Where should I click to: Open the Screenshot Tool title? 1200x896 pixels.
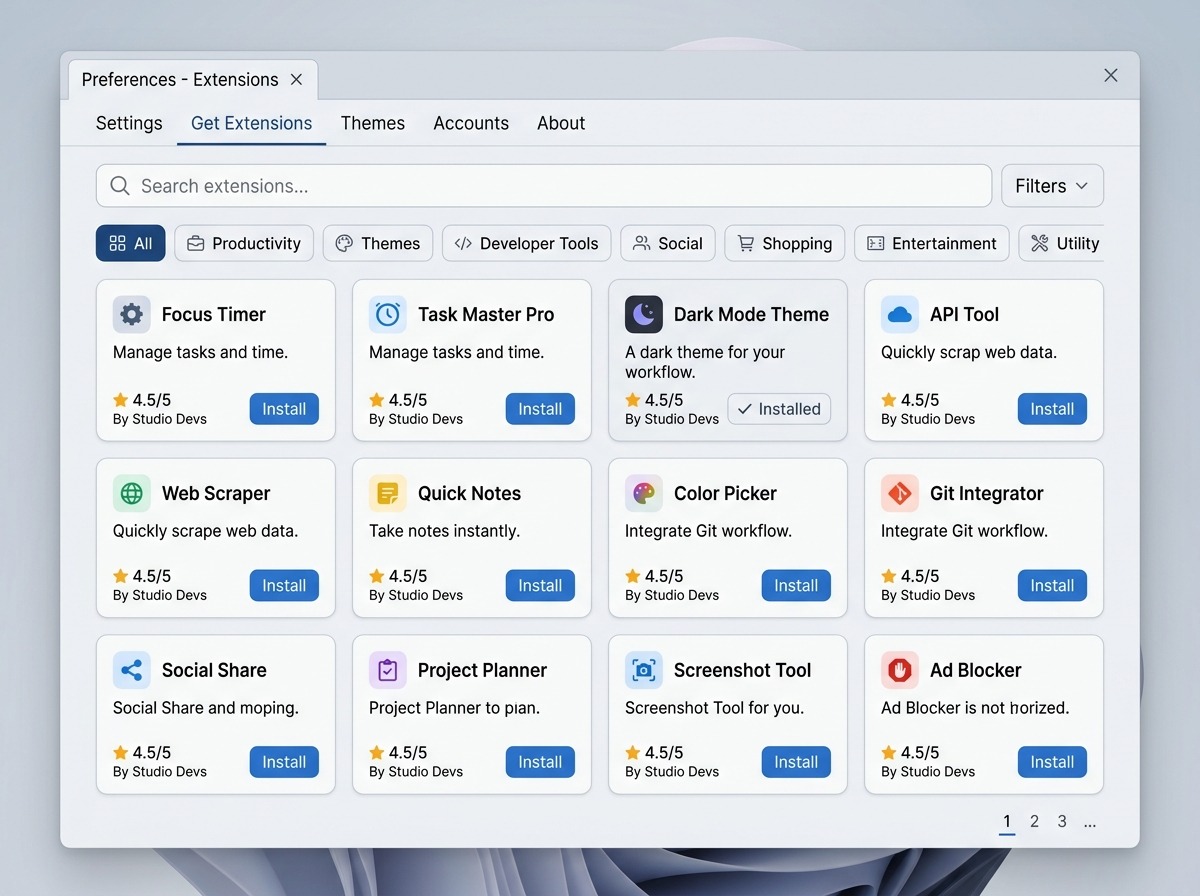(x=743, y=670)
